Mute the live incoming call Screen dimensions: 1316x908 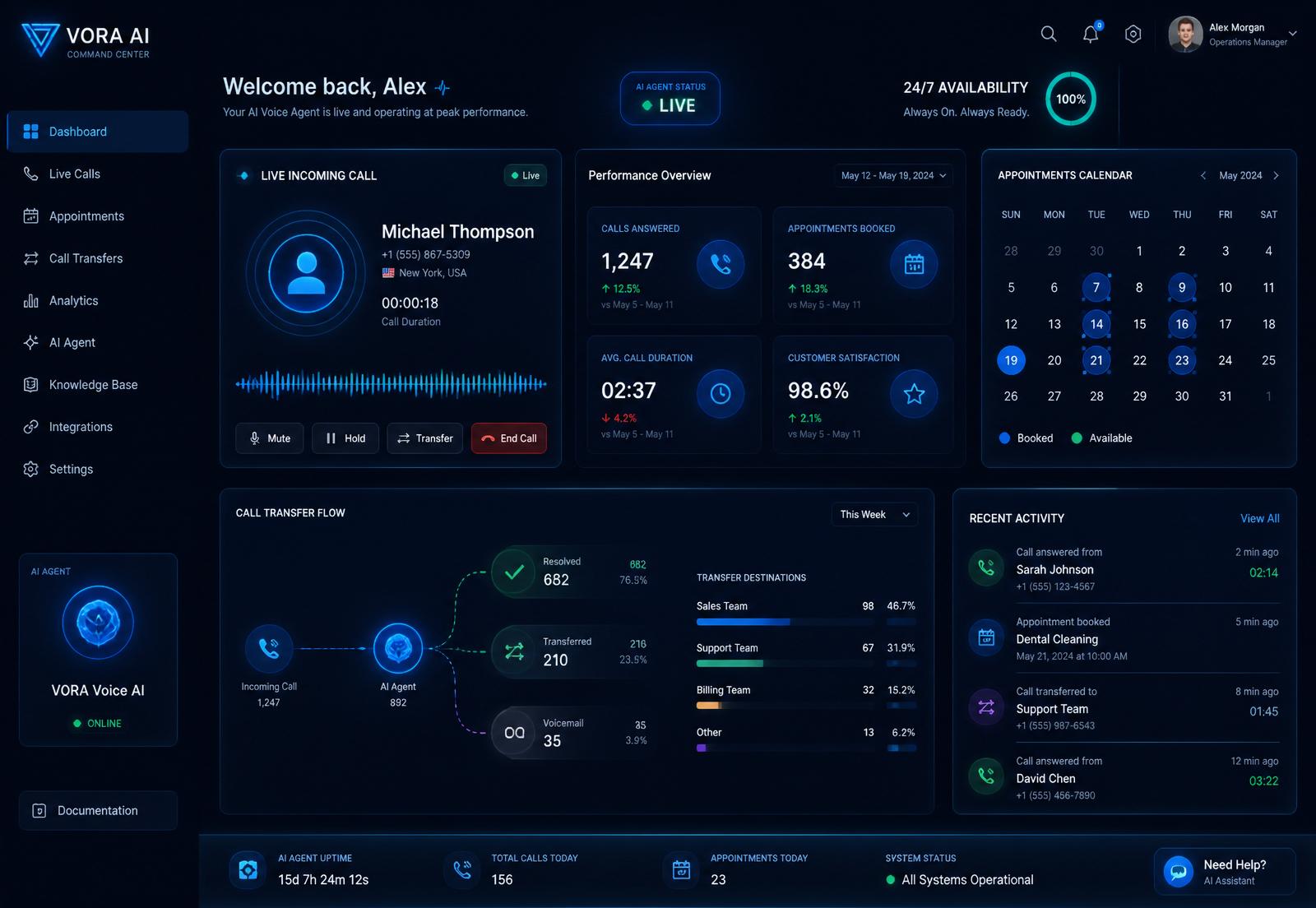coord(270,438)
